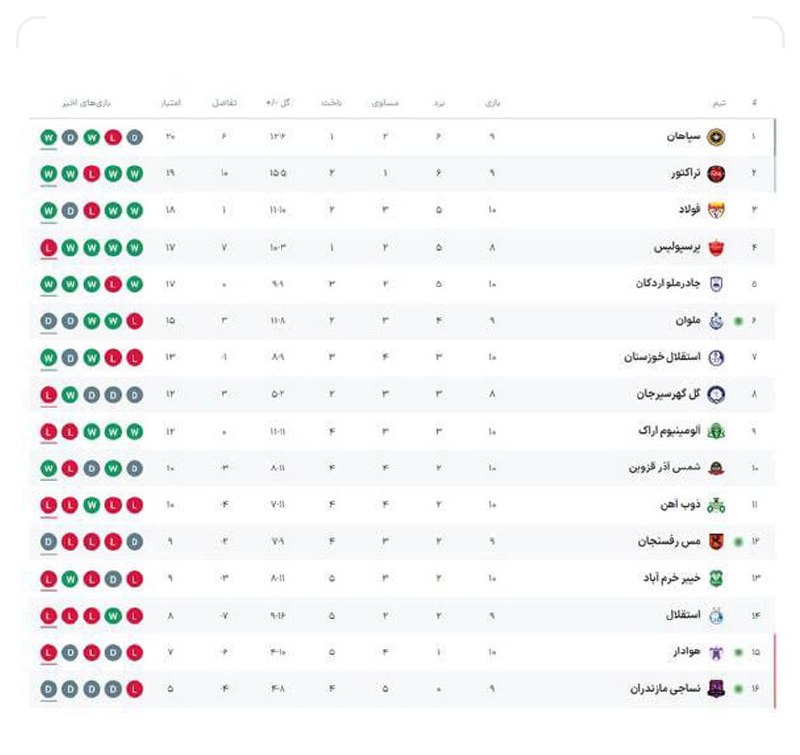The width and height of the screenshot is (800, 755).
Task: Click green dot beside Havadar
Action: (x=738, y=652)
